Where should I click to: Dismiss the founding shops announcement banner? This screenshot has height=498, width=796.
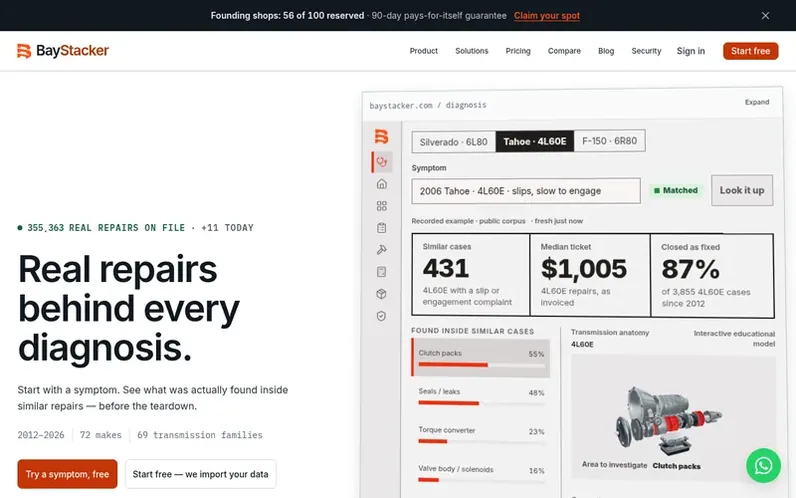click(765, 16)
